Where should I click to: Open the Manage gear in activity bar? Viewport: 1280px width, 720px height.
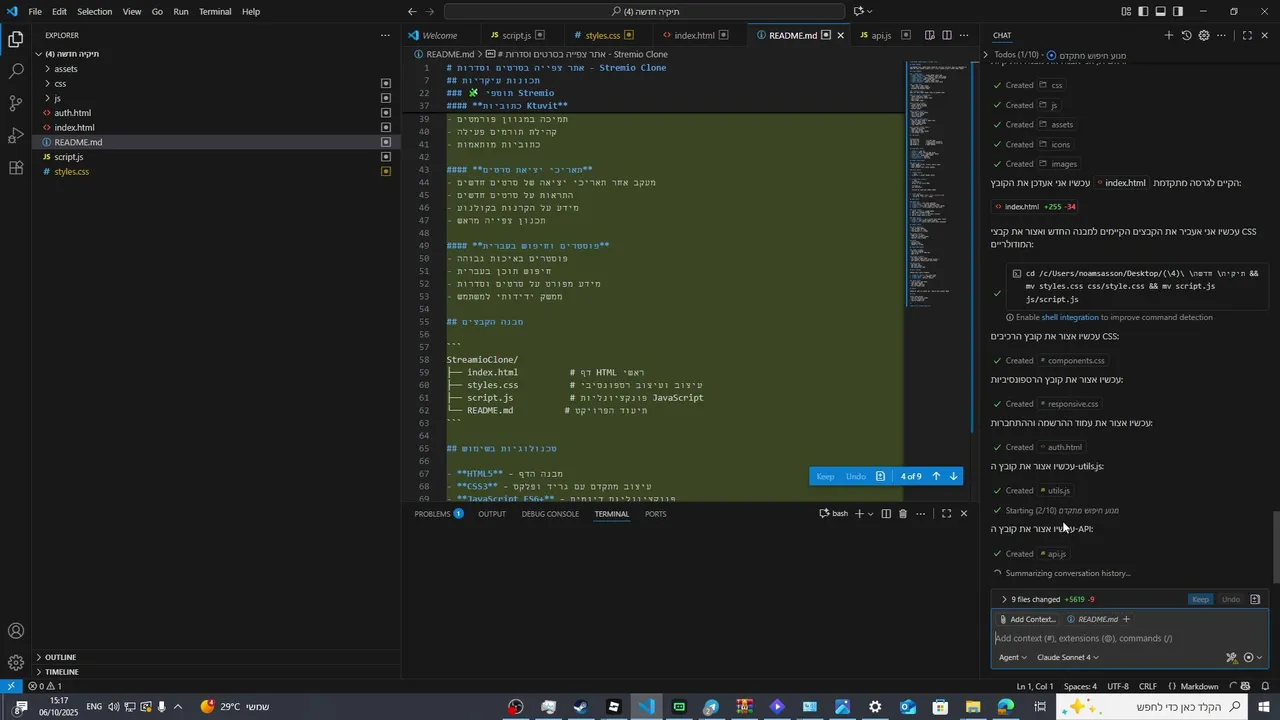(16, 663)
